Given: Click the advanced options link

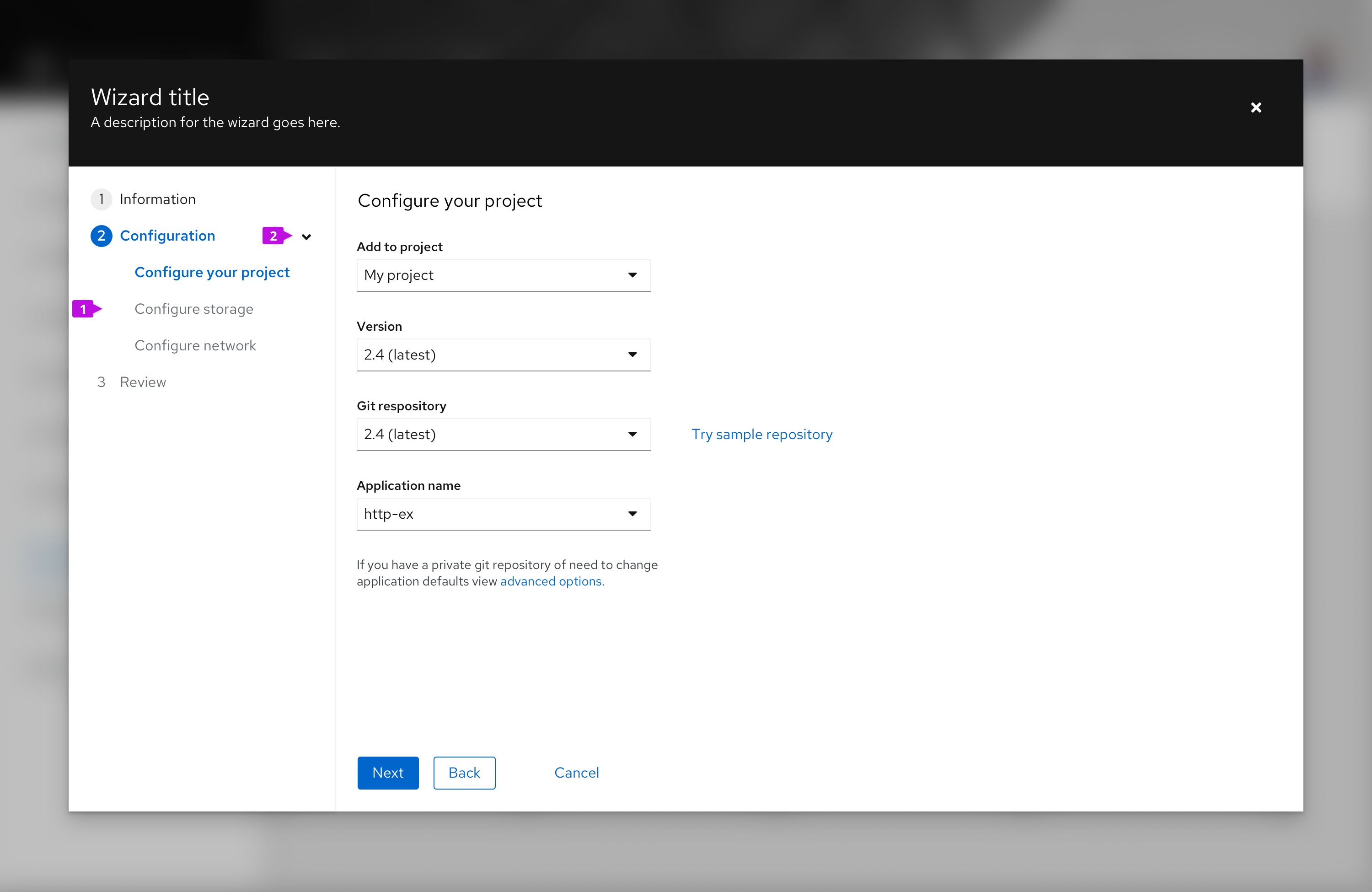Looking at the screenshot, I should click(551, 581).
